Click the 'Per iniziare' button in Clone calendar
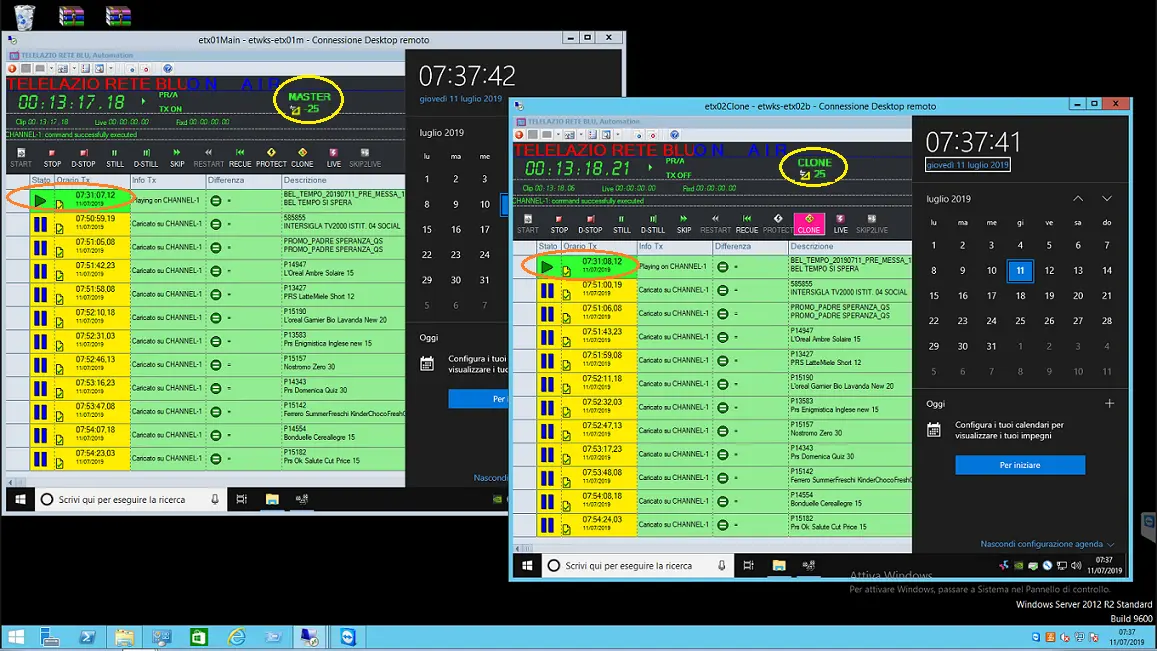The image size is (1157, 651). click(x=1020, y=465)
